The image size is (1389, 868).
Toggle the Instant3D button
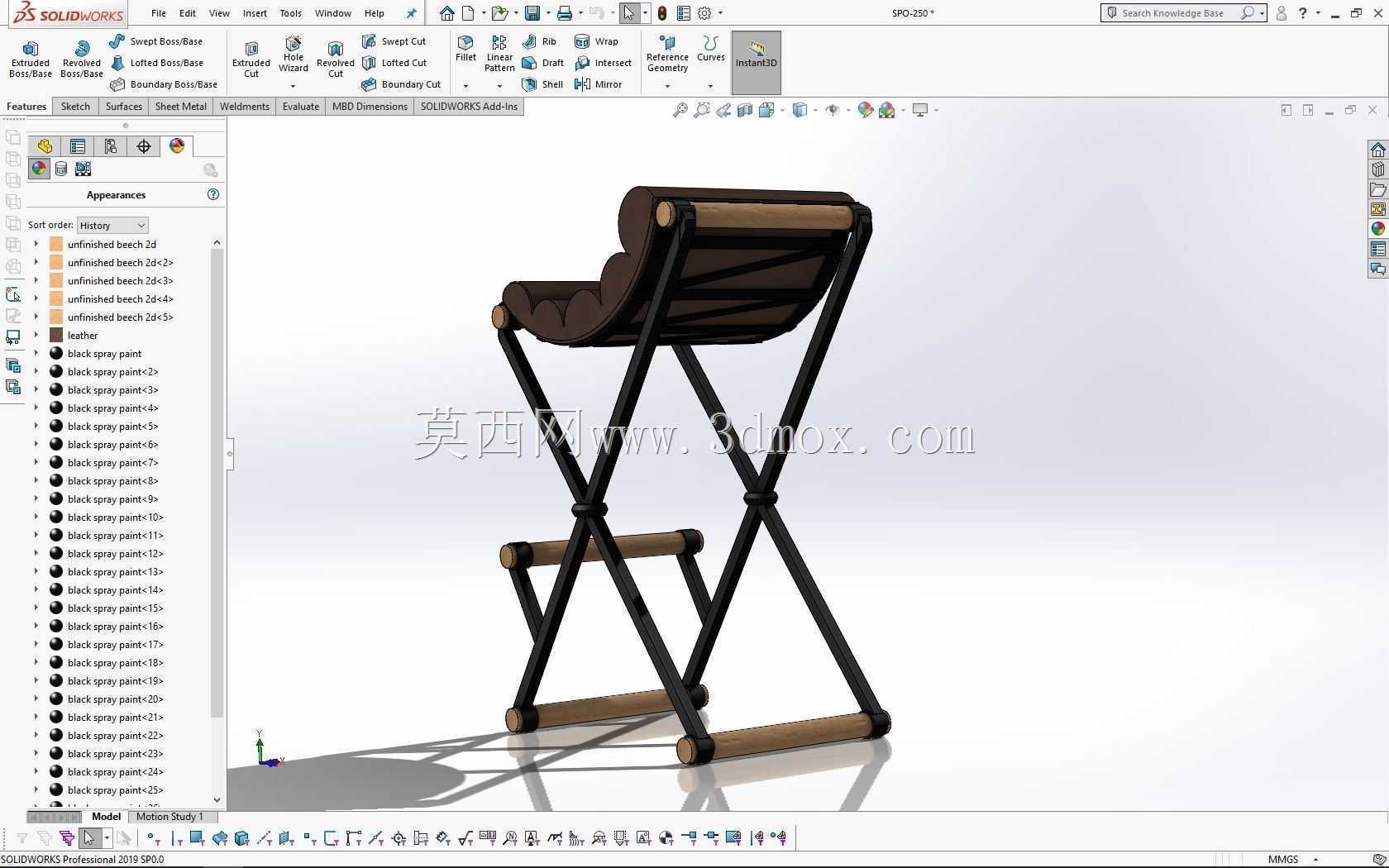(756, 62)
